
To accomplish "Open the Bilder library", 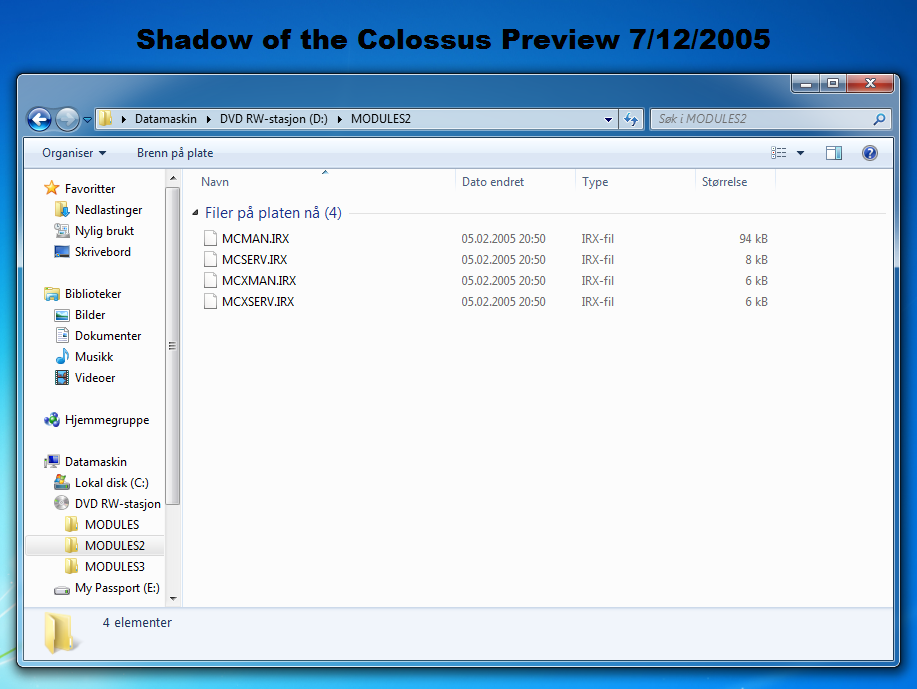I will coord(89,315).
